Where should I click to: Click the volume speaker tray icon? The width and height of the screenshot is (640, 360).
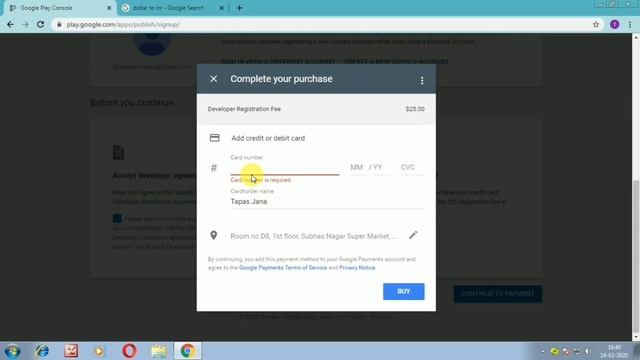click(587, 351)
